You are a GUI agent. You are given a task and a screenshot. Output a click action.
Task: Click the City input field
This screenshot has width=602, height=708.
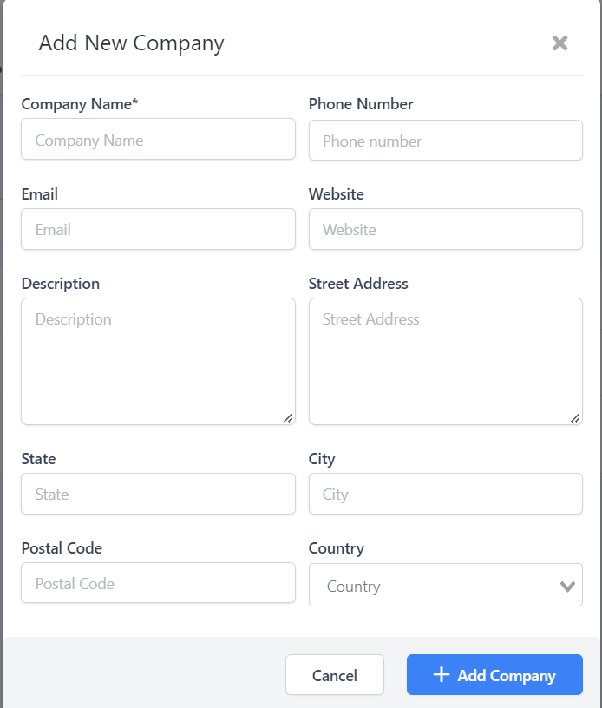pyautogui.click(x=446, y=494)
